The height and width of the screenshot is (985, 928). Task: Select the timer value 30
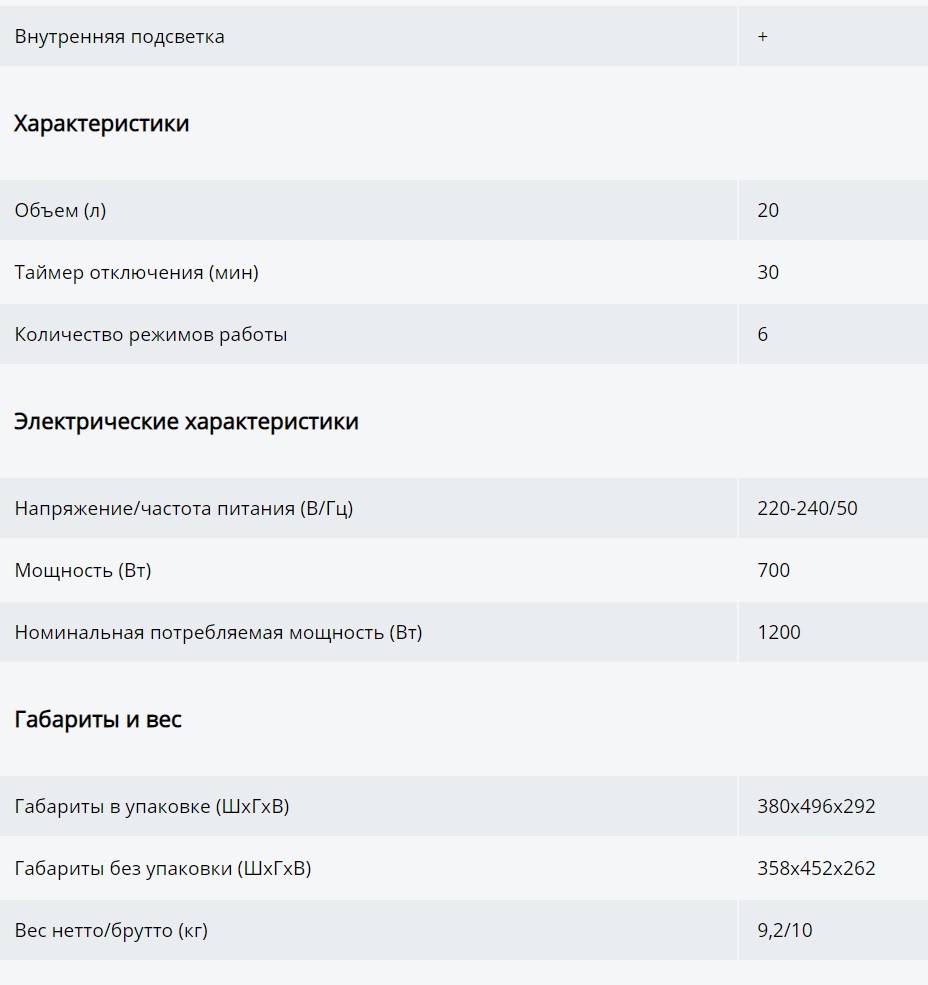tap(768, 272)
